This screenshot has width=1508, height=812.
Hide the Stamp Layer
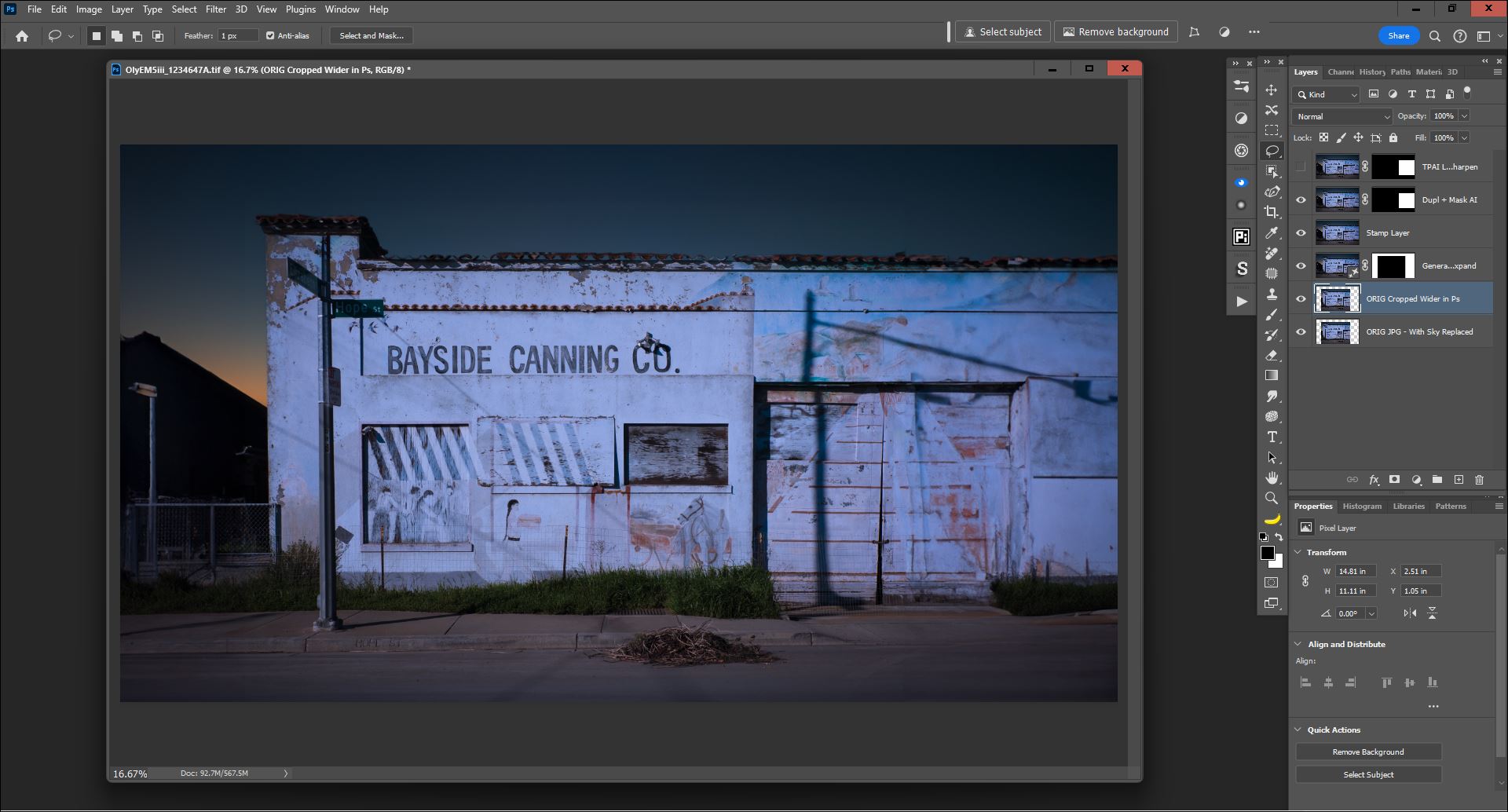point(1301,233)
